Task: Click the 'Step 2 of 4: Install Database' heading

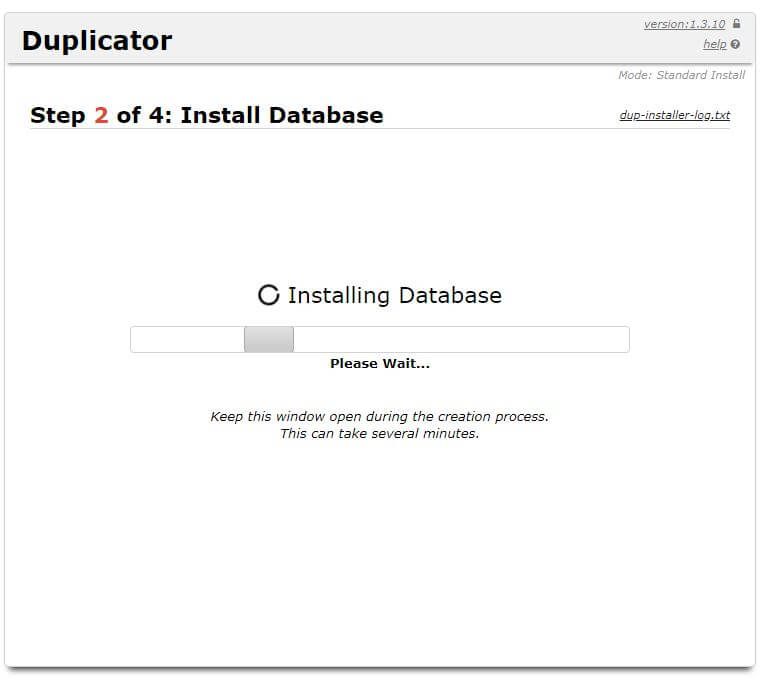Action: point(207,115)
